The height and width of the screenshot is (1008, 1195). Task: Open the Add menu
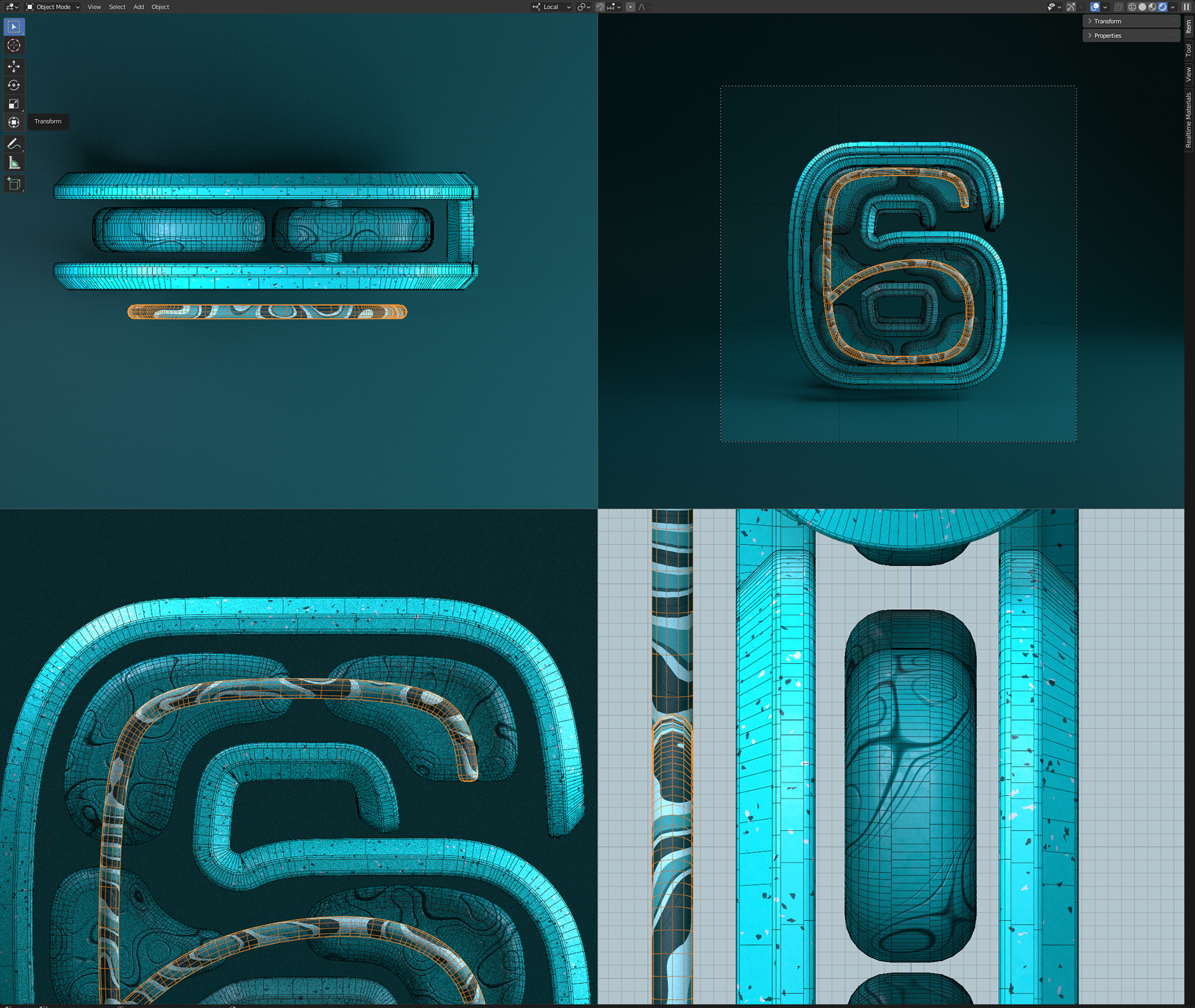tap(138, 7)
